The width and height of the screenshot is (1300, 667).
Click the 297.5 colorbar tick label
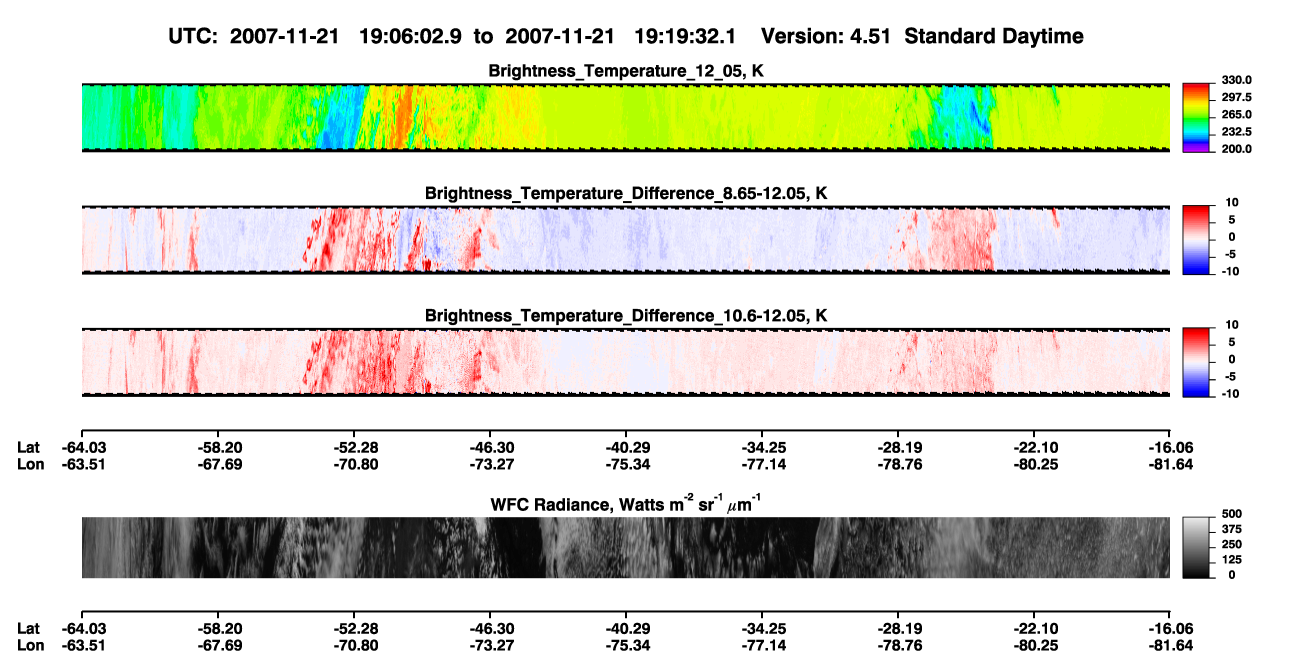[1236, 97]
